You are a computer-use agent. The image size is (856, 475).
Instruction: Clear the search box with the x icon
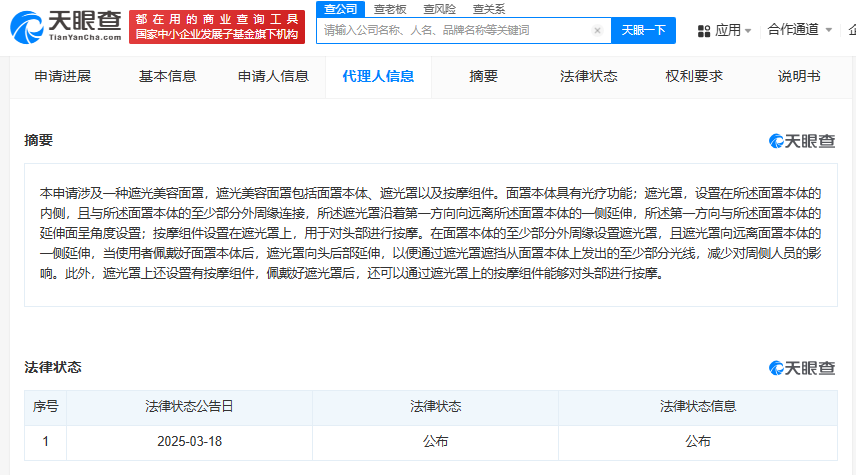597,31
